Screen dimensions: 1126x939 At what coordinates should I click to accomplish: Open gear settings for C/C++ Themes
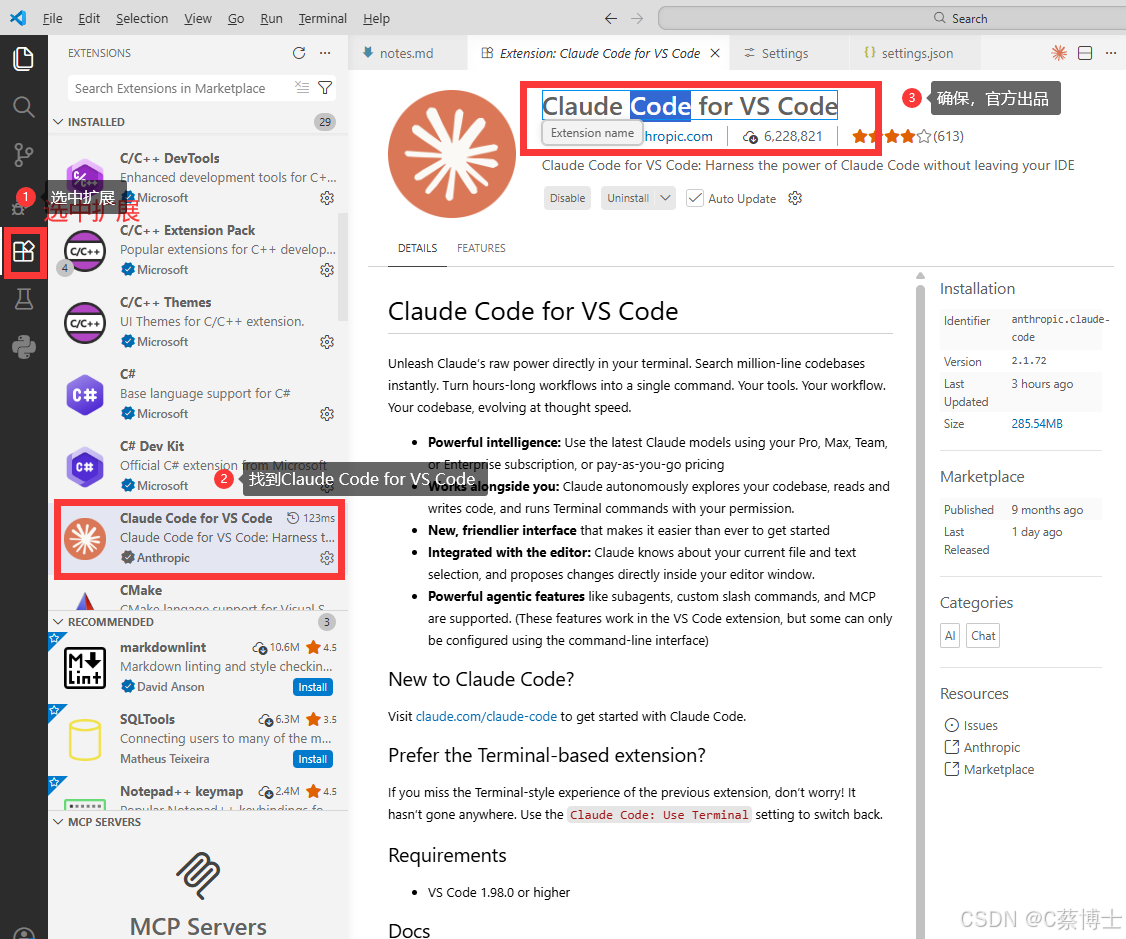pos(327,342)
